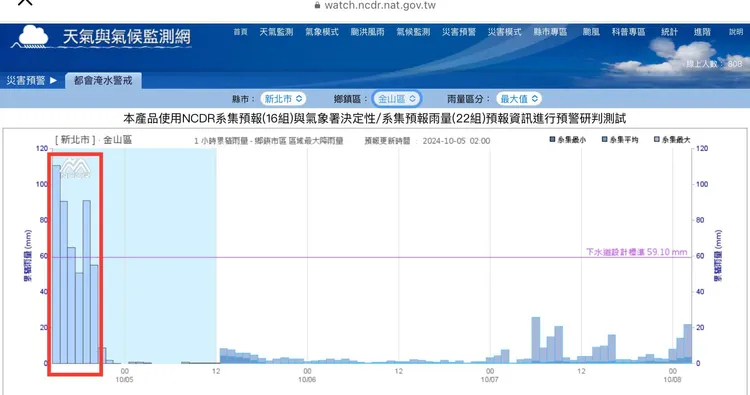Open the 縣市專區 menu
Screen dimensions: 750x395
point(551,32)
